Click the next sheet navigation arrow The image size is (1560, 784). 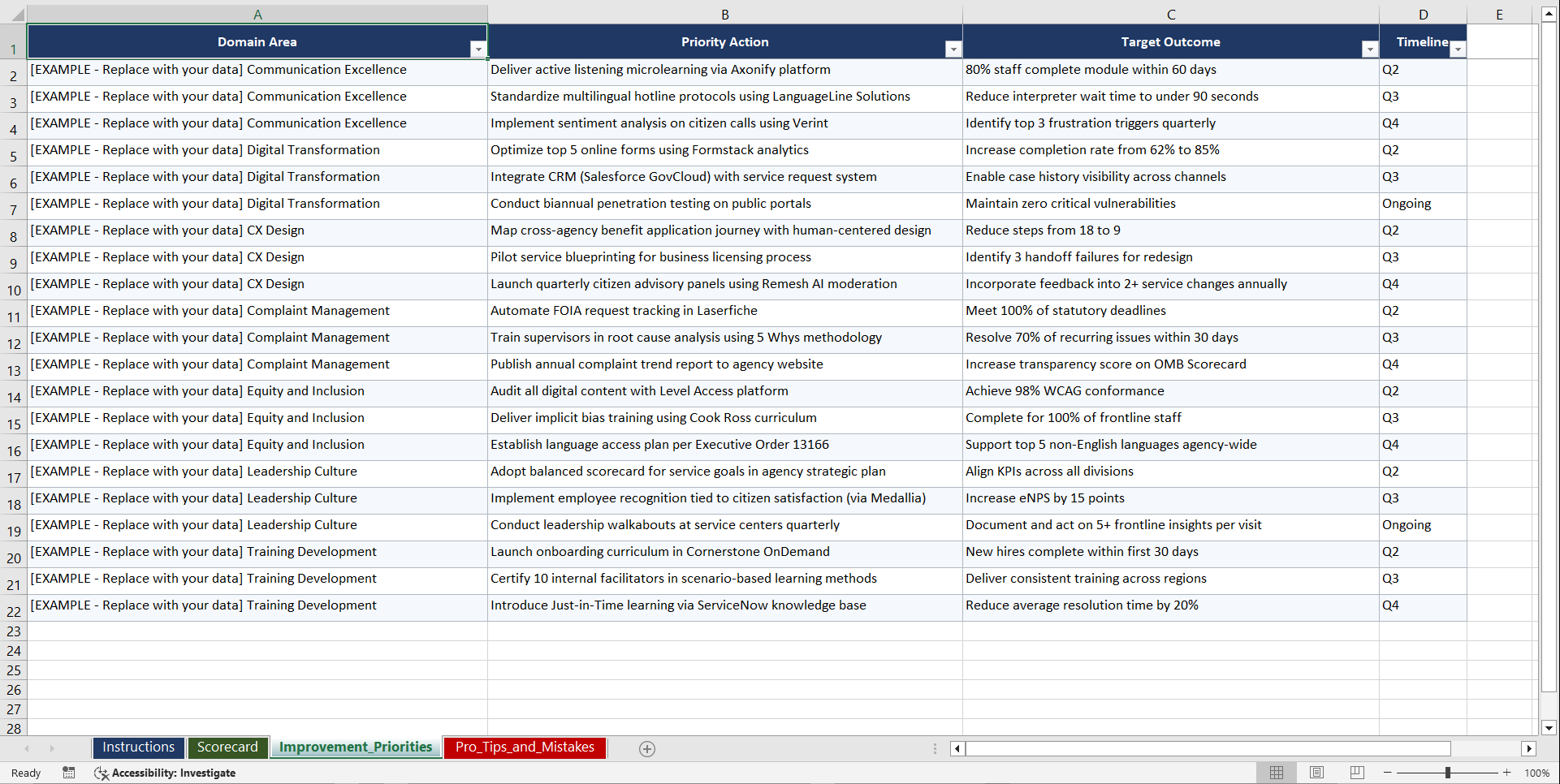tap(52, 748)
